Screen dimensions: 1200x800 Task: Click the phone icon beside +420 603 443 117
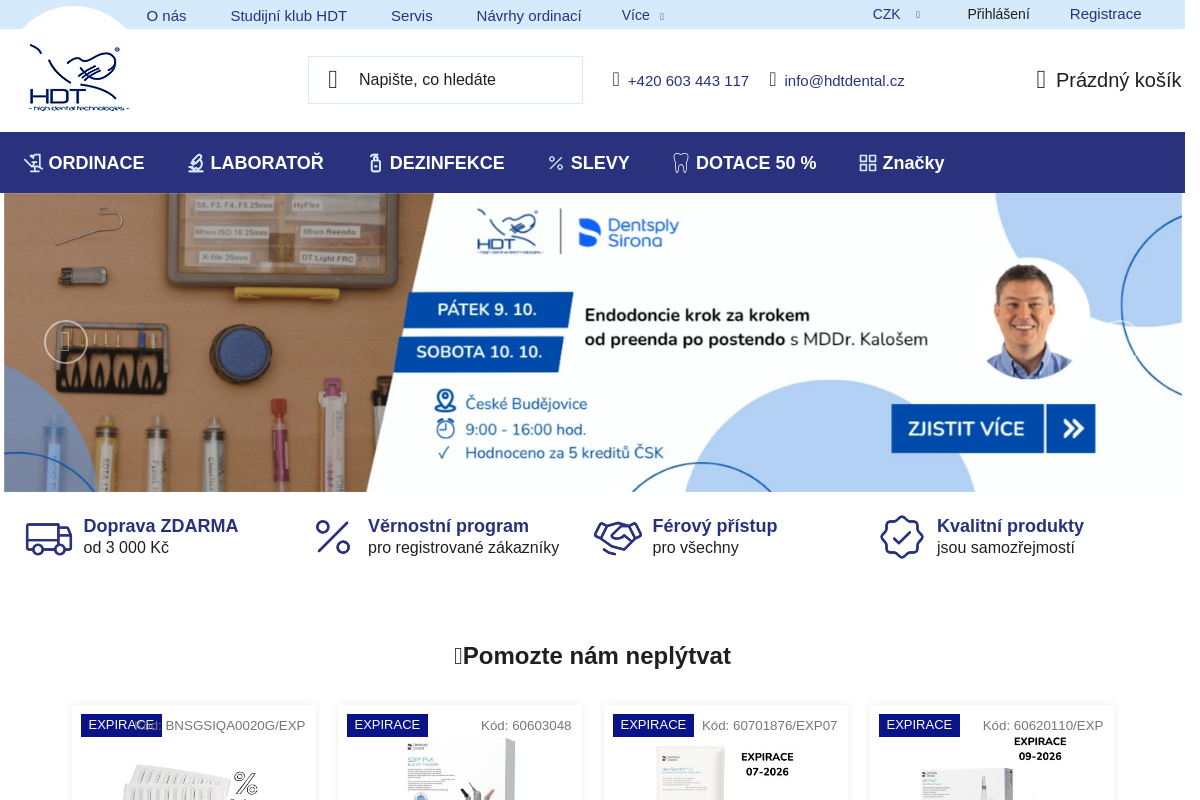click(616, 79)
